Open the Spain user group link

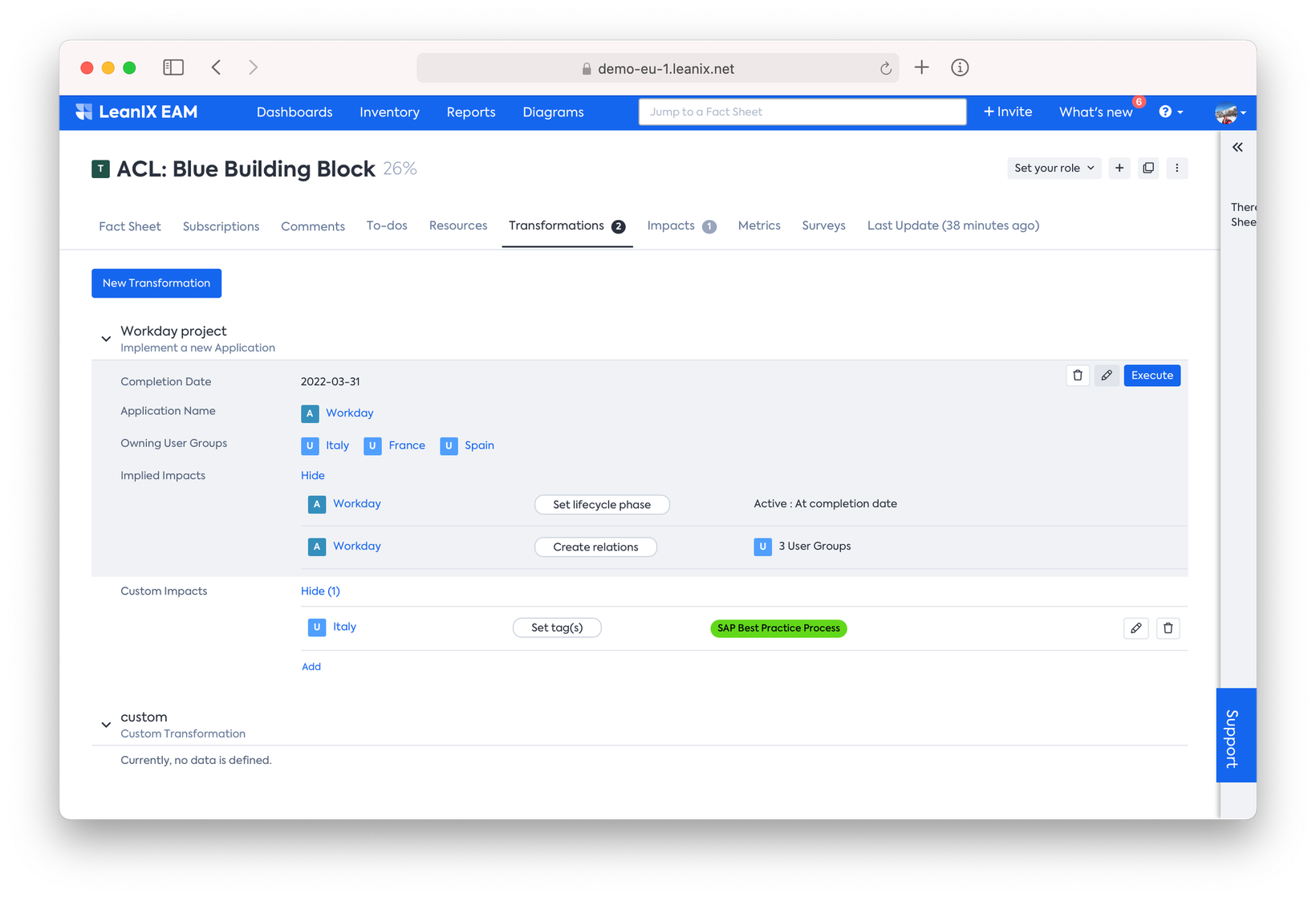coord(479,445)
